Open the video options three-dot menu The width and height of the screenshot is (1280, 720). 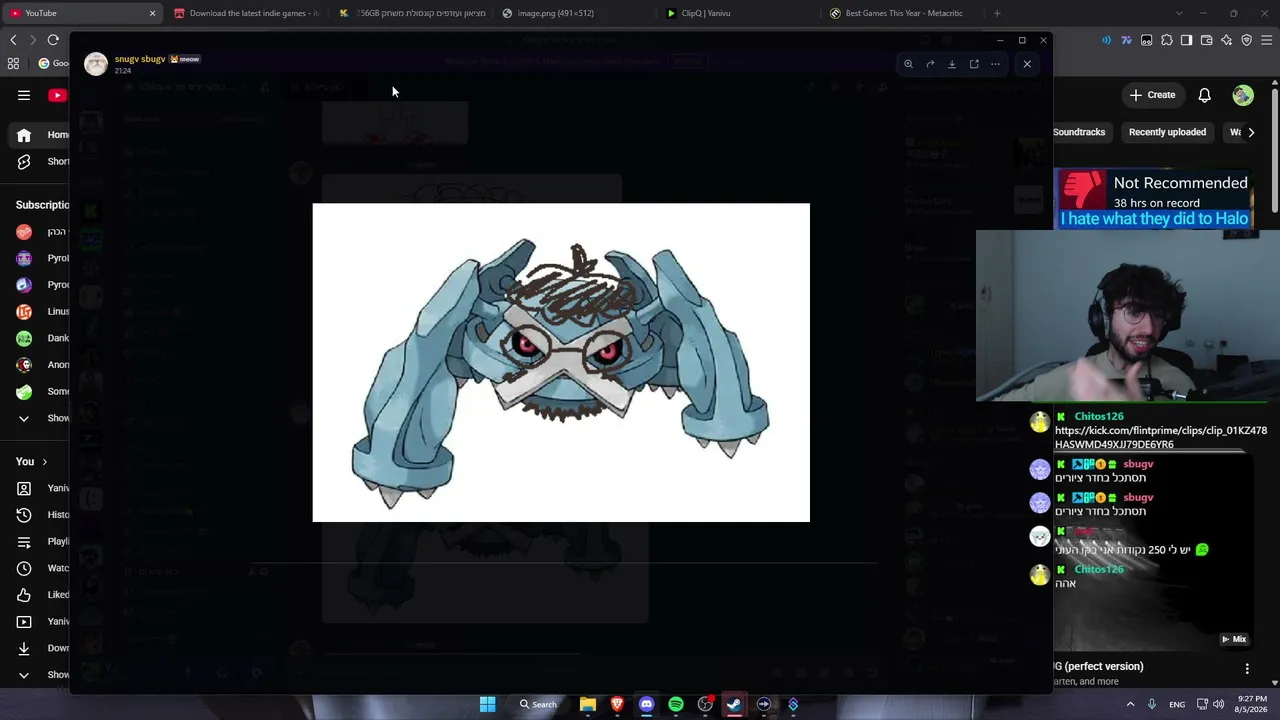(1247, 668)
